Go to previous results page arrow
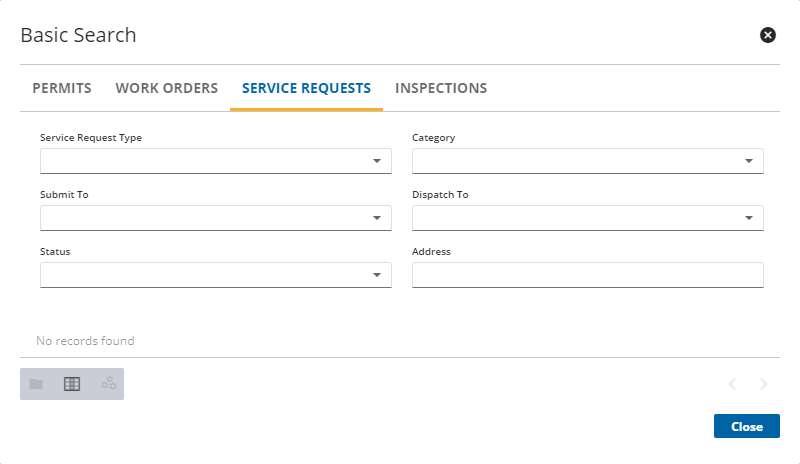The width and height of the screenshot is (800, 464). click(x=732, y=384)
